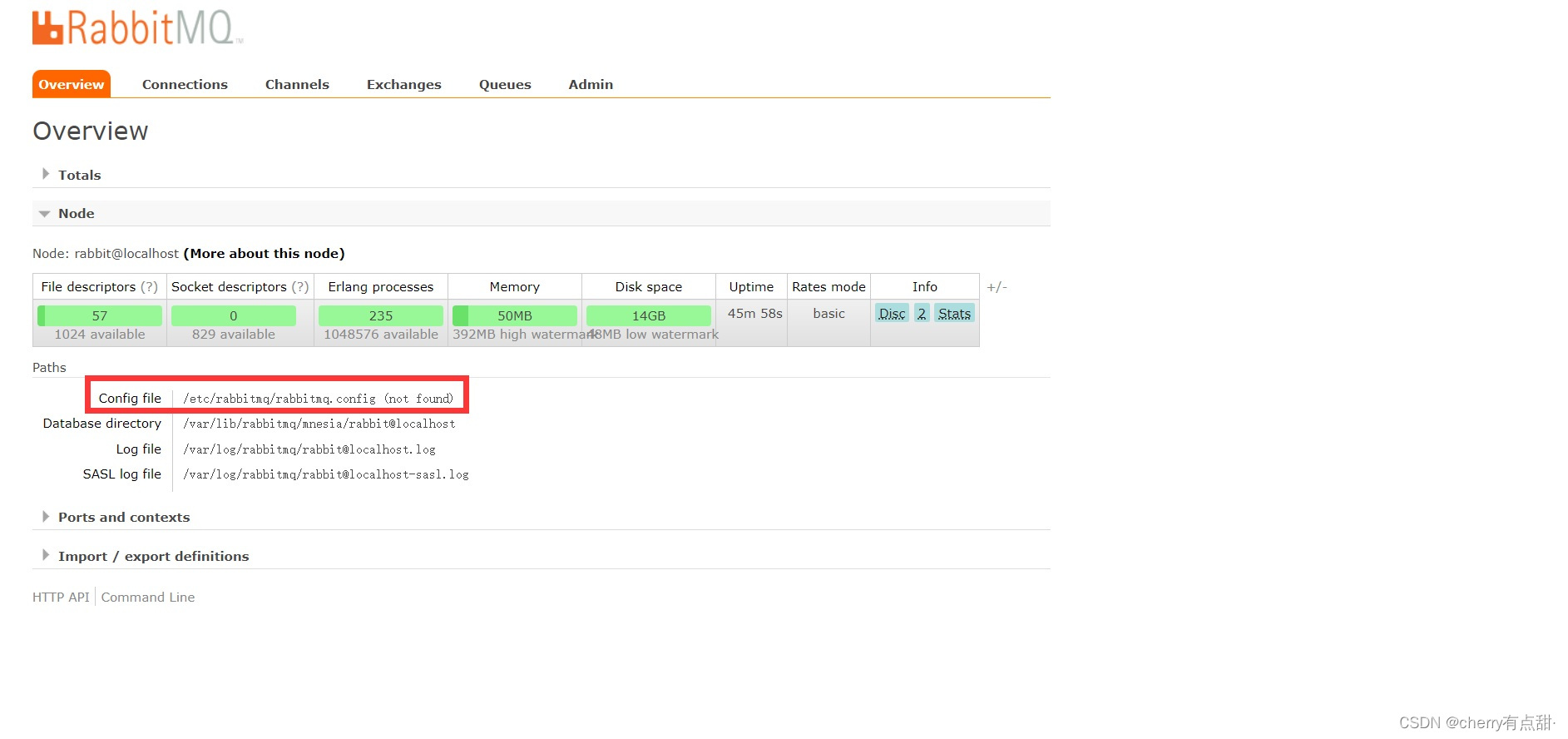Click the '1024 available' text
The image size is (1568, 739).
(x=100, y=334)
